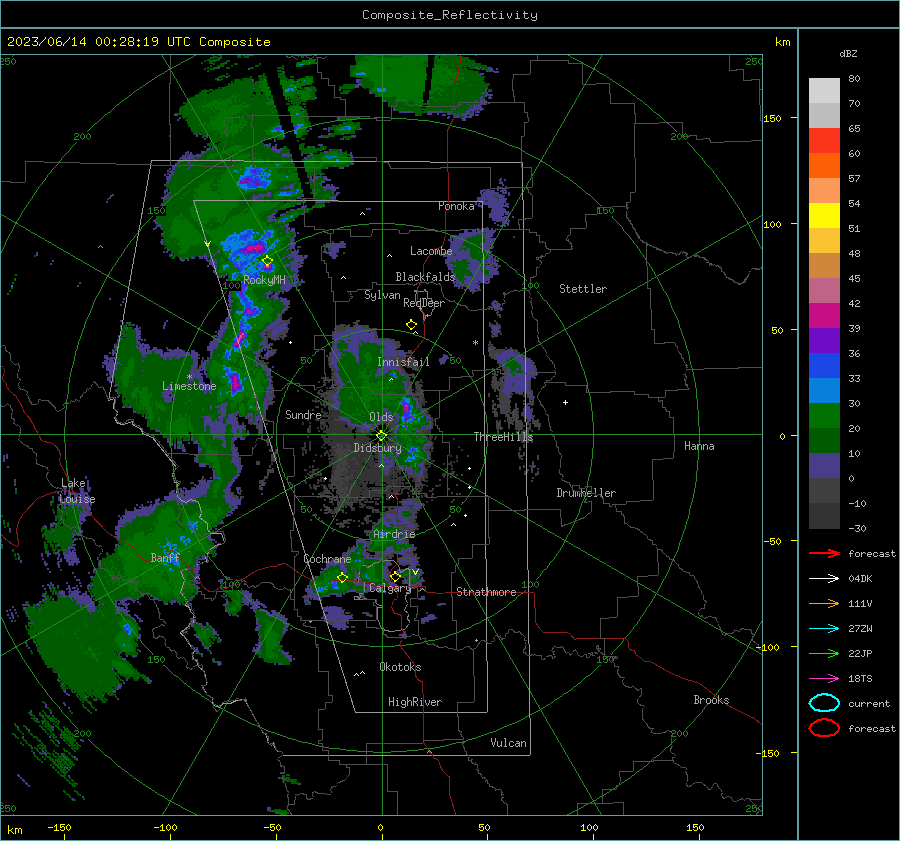Click the Sylvan label on map
This screenshot has width=900, height=841.
coord(382,295)
